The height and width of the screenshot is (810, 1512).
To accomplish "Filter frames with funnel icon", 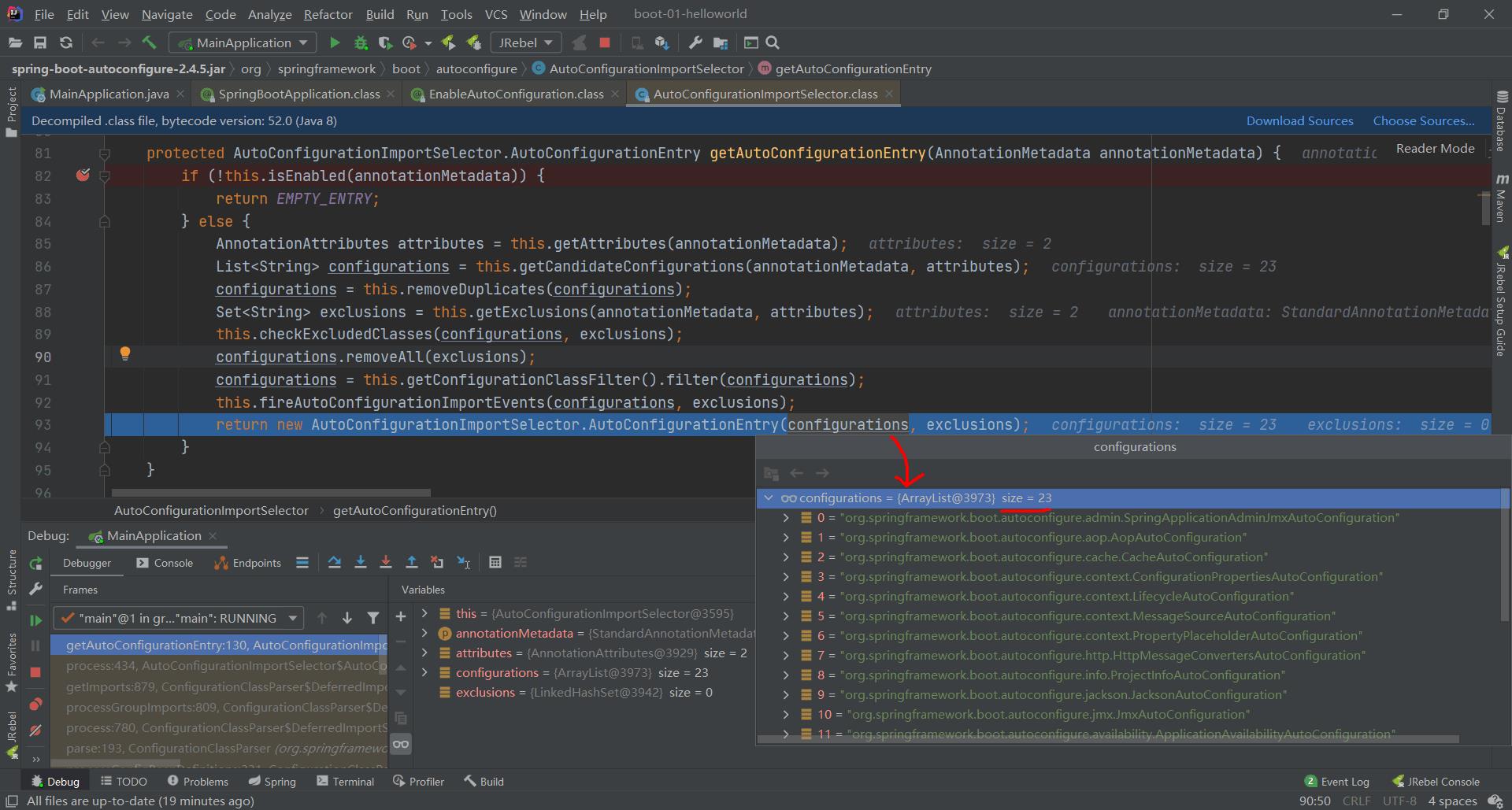I will click(x=373, y=618).
